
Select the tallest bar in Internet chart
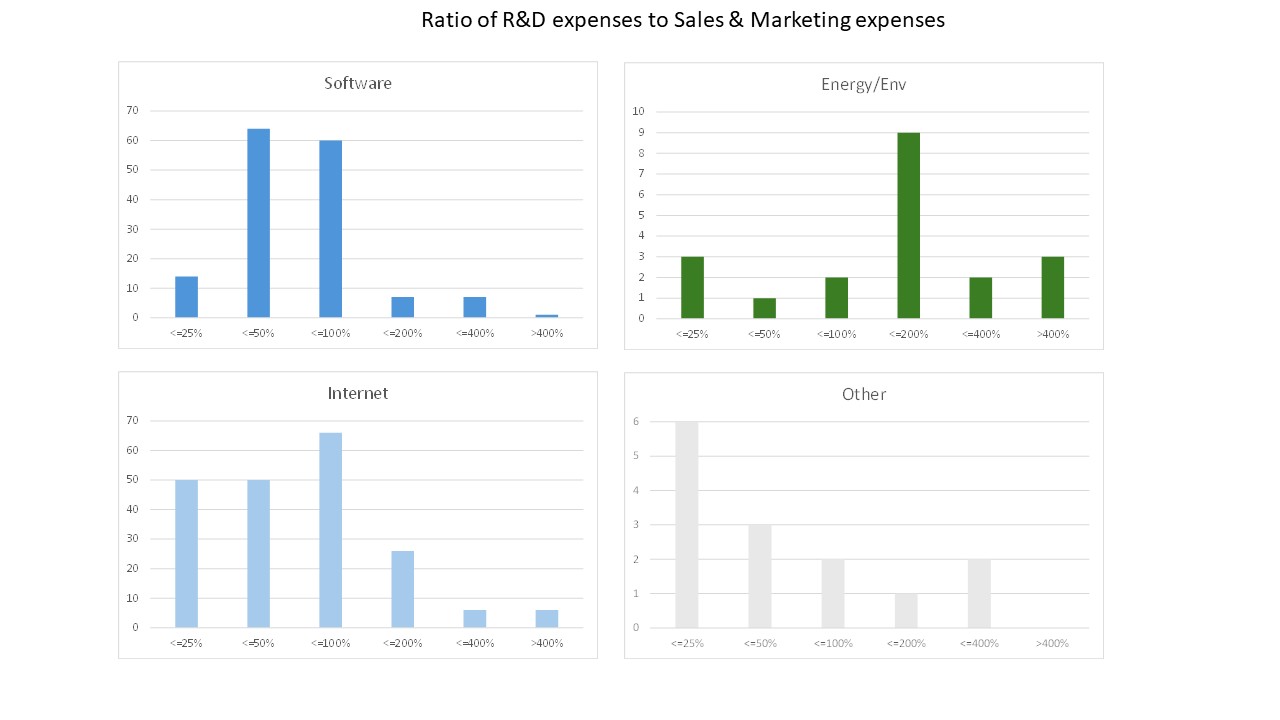click(x=330, y=530)
